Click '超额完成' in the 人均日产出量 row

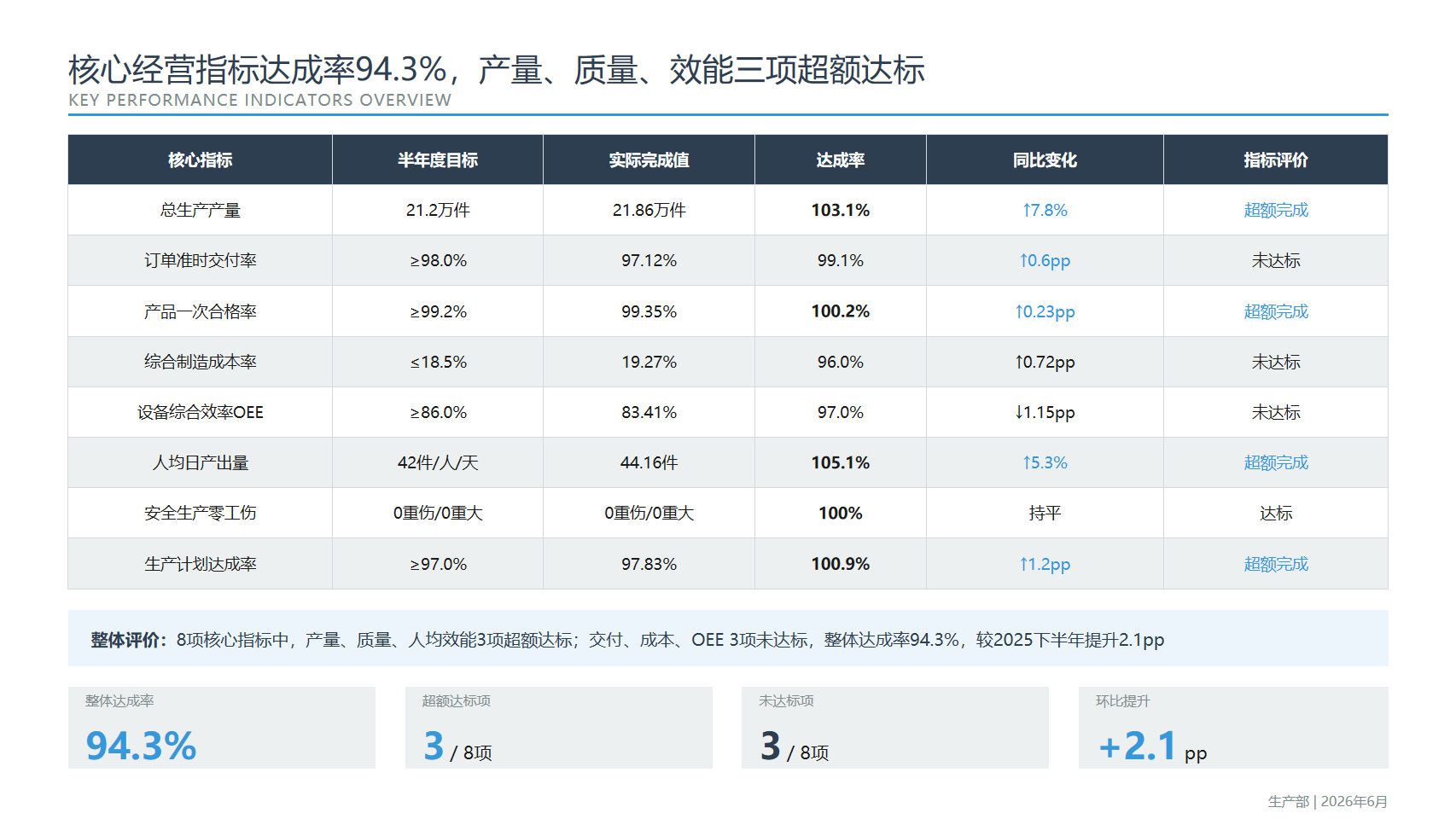(1276, 462)
